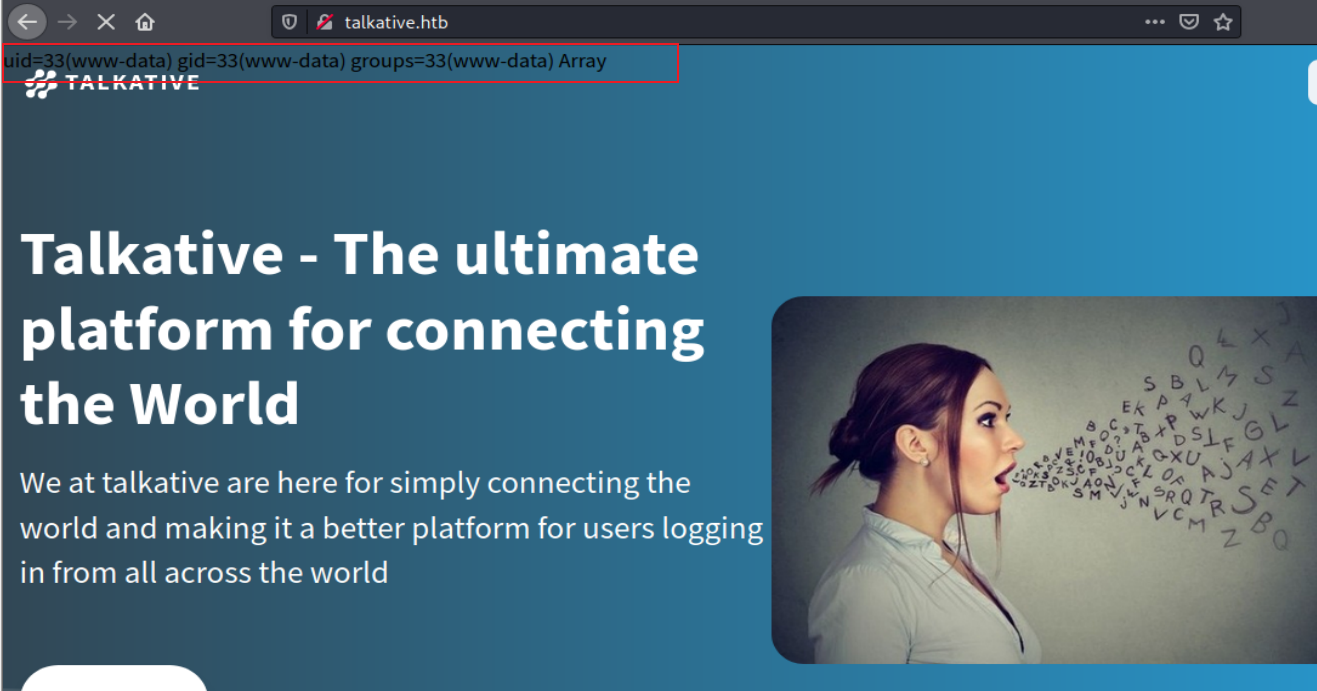
Task: Click the Talkative logo in the header
Action: 112,83
